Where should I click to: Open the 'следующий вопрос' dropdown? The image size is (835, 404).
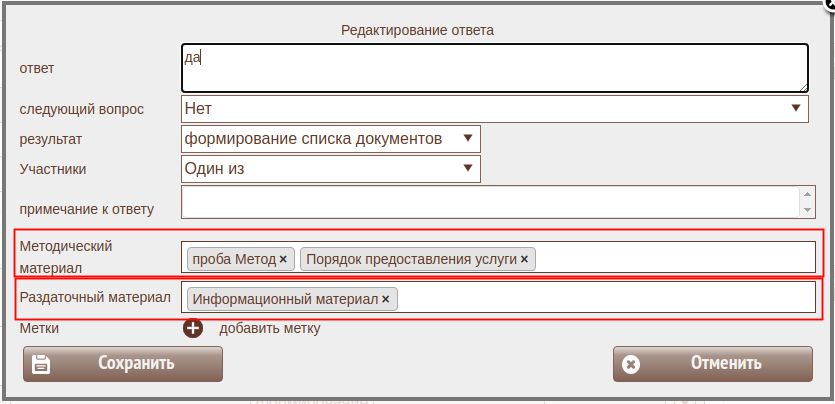coord(494,108)
